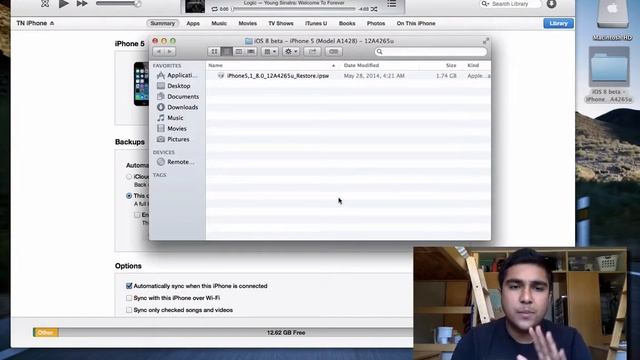Switch Finder to icon view

point(214,51)
